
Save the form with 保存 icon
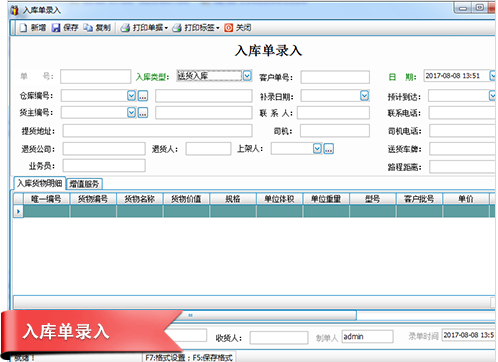click(56, 28)
